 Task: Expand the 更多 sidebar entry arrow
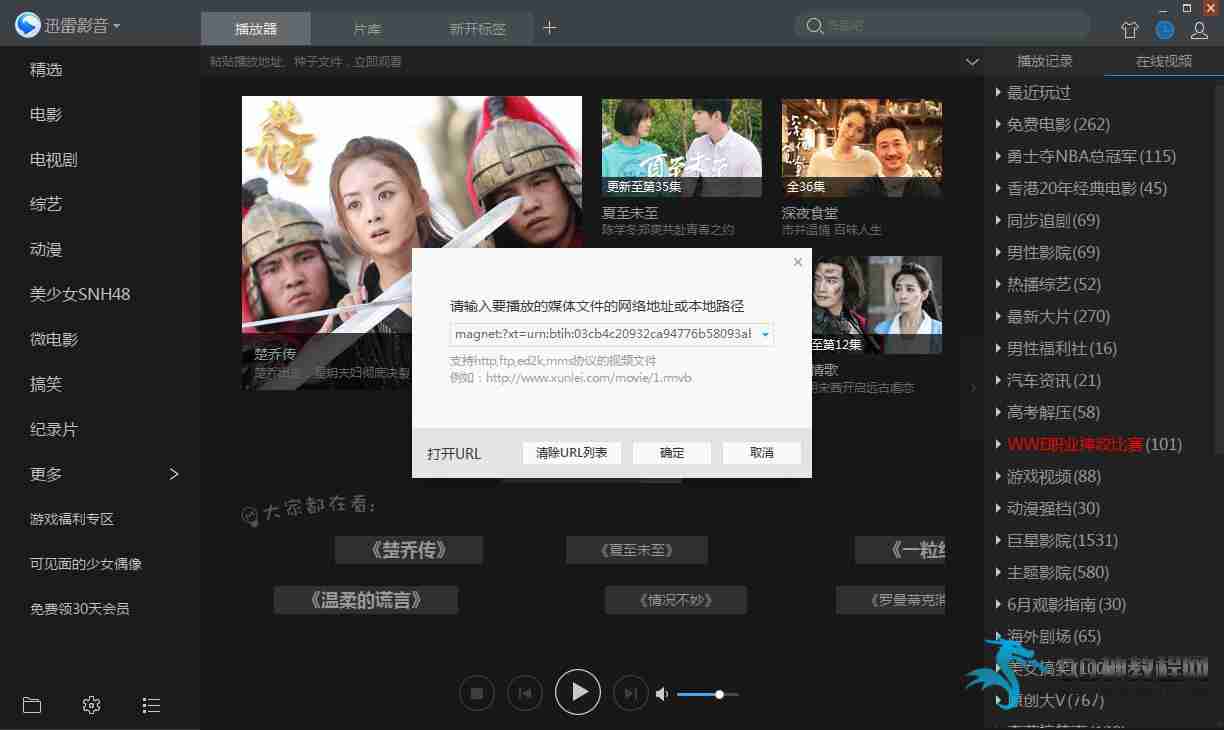click(174, 474)
